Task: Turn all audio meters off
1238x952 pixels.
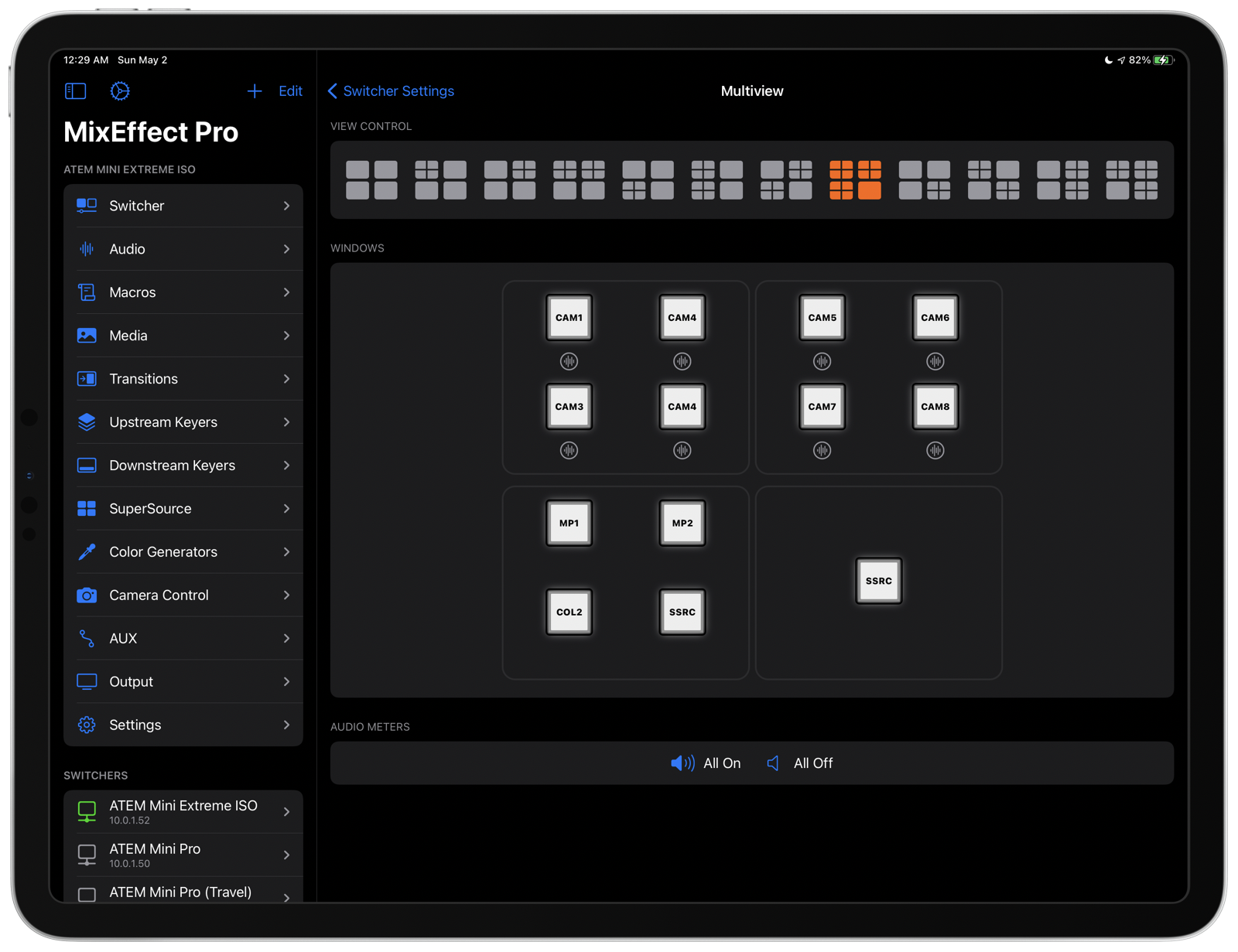Action: tap(800, 763)
